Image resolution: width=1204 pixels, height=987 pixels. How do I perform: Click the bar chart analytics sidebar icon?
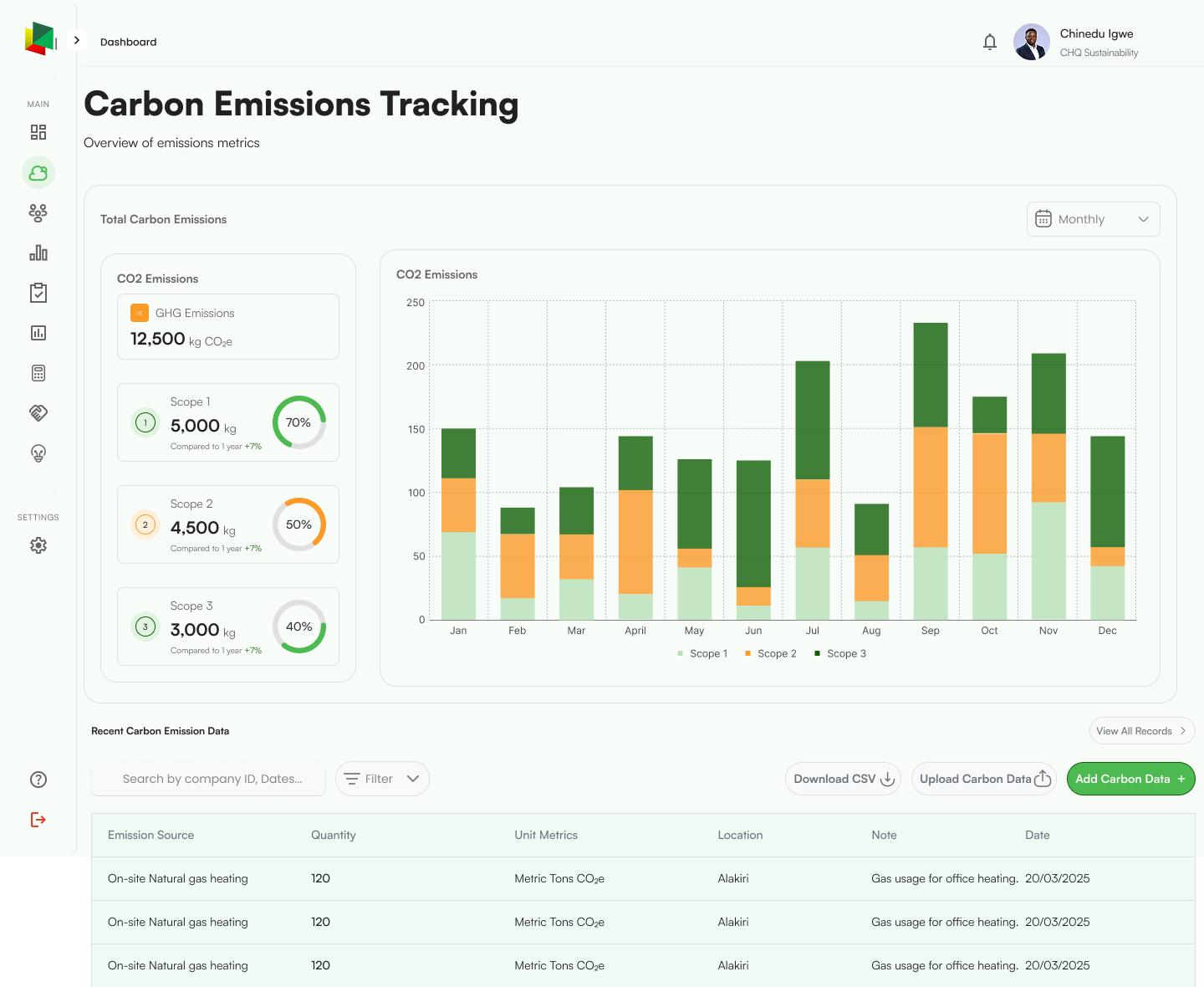pos(38,253)
